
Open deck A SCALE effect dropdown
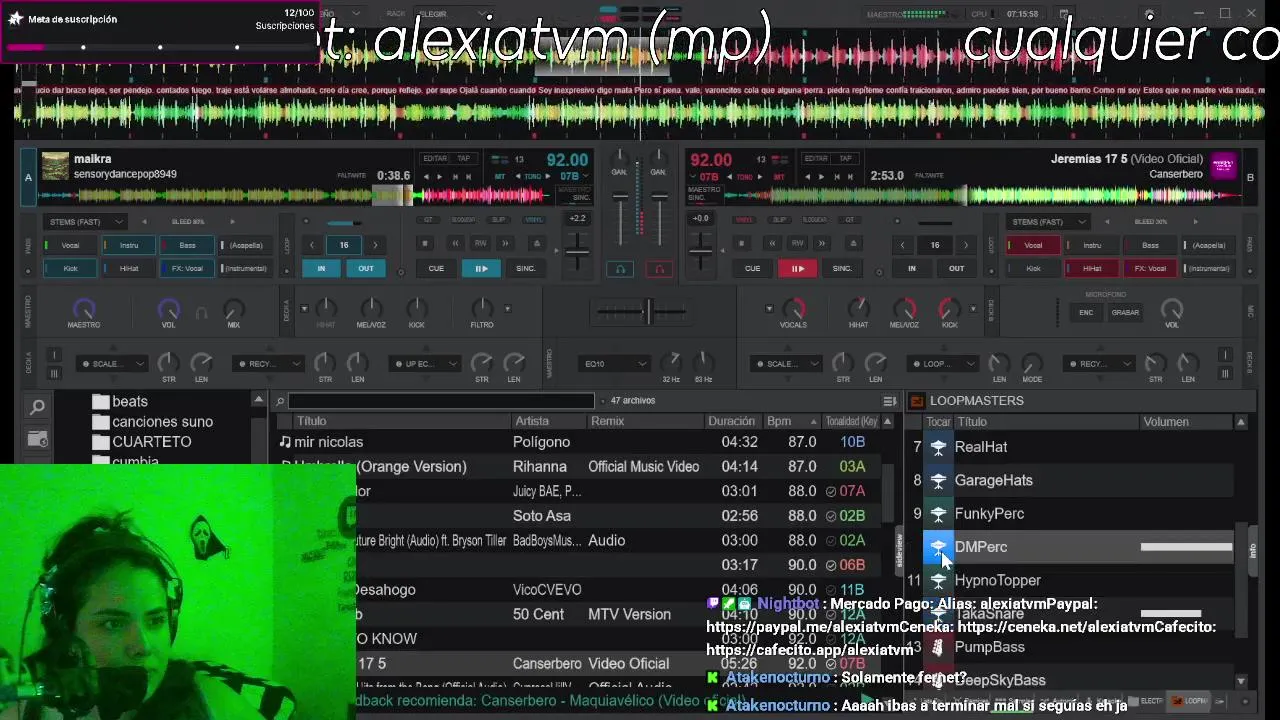(x=112, y=364)
